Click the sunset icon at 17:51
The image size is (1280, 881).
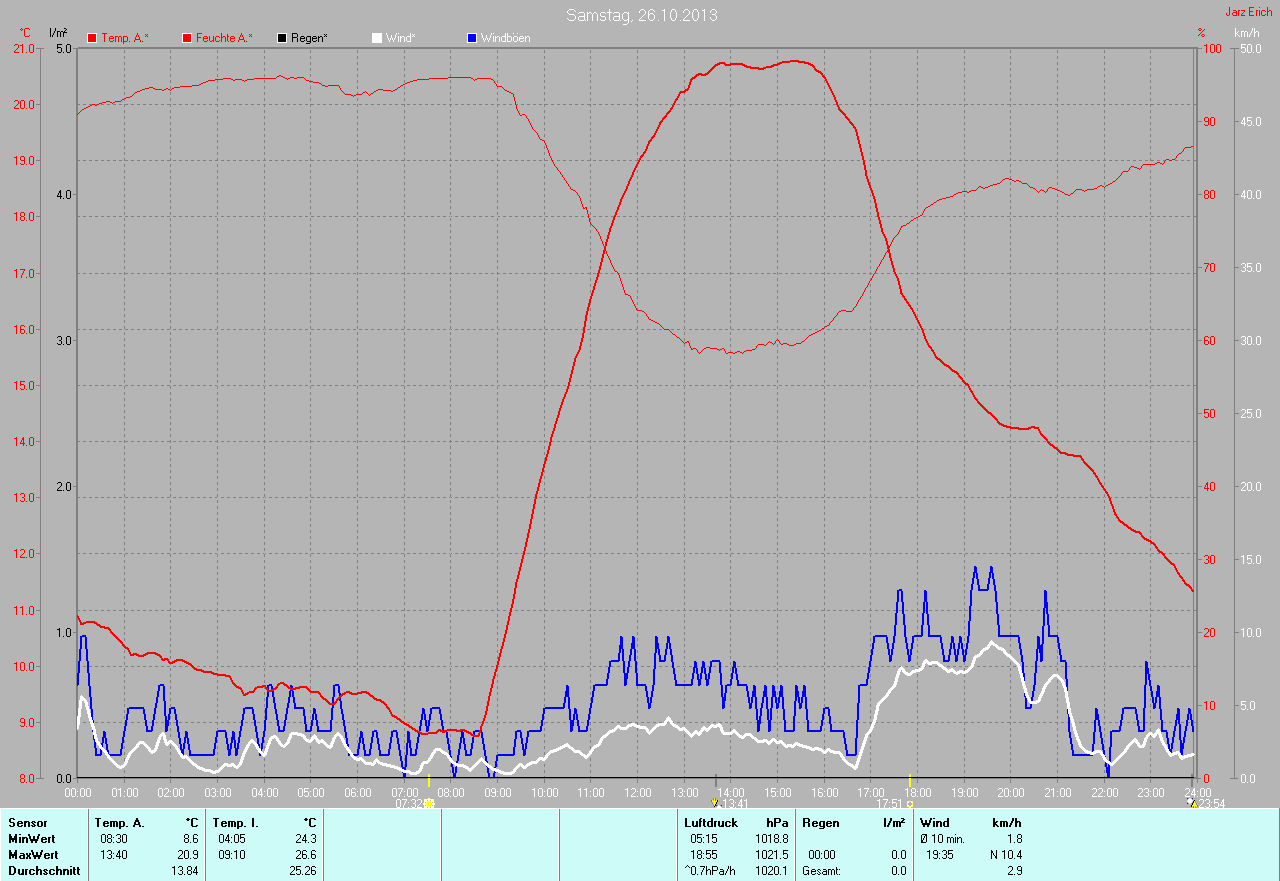tap(910, 803)
